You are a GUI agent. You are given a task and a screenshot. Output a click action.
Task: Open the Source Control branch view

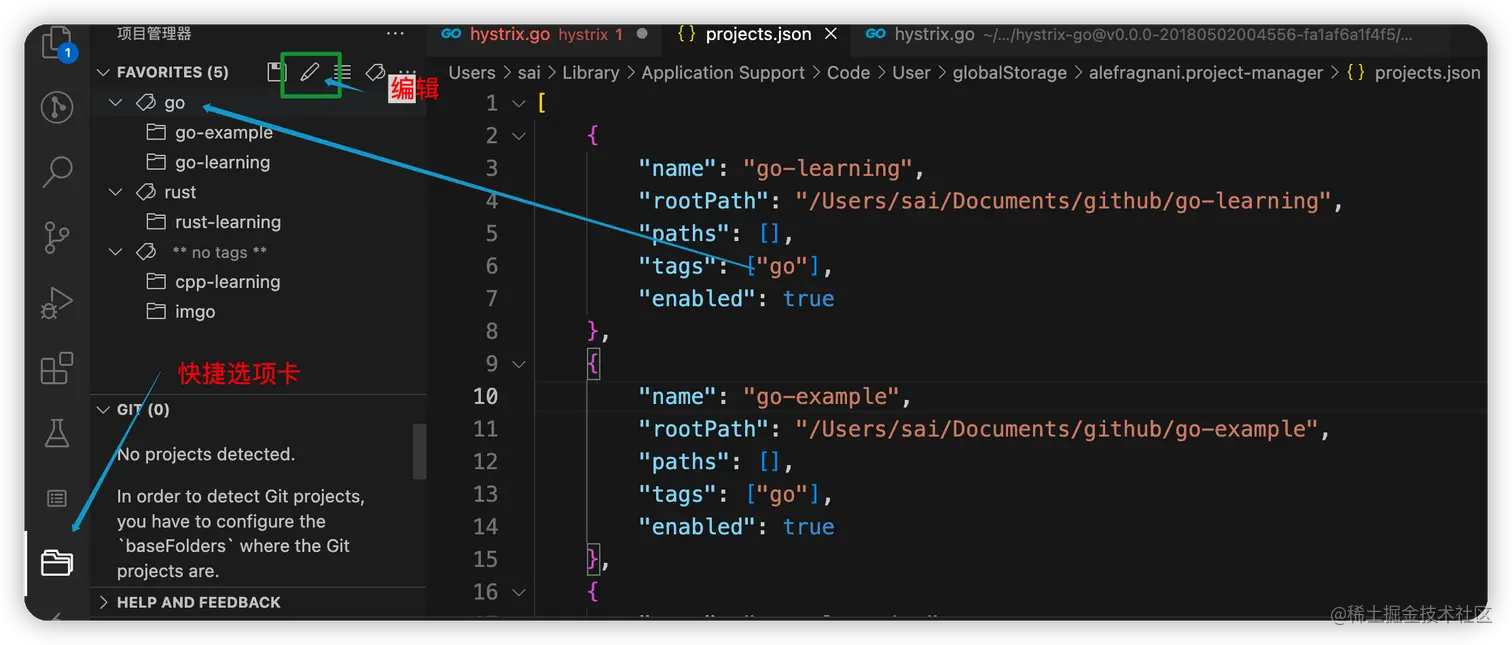point(57,237)
